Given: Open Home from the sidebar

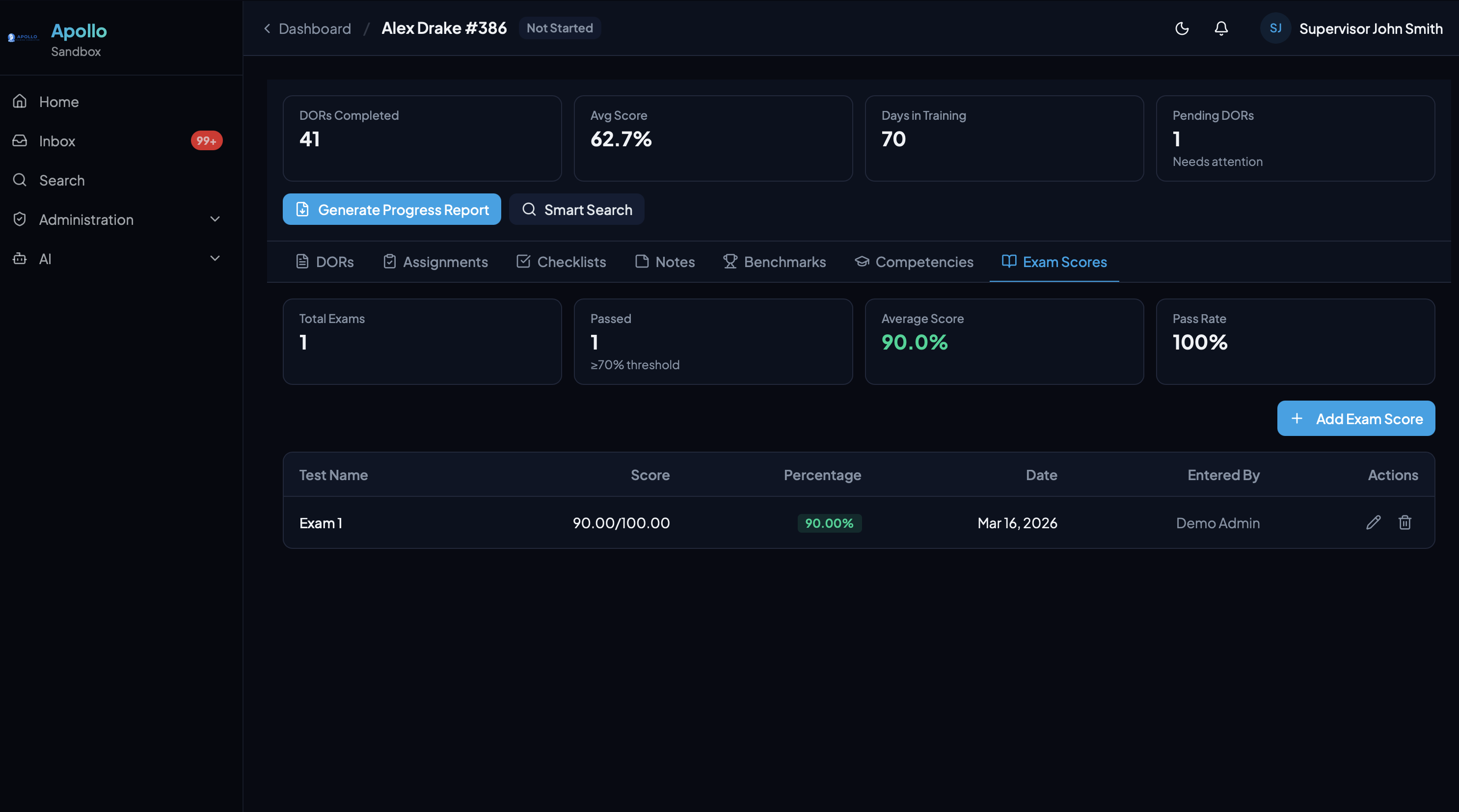Looking at the screenshot, I should (59, 102).
